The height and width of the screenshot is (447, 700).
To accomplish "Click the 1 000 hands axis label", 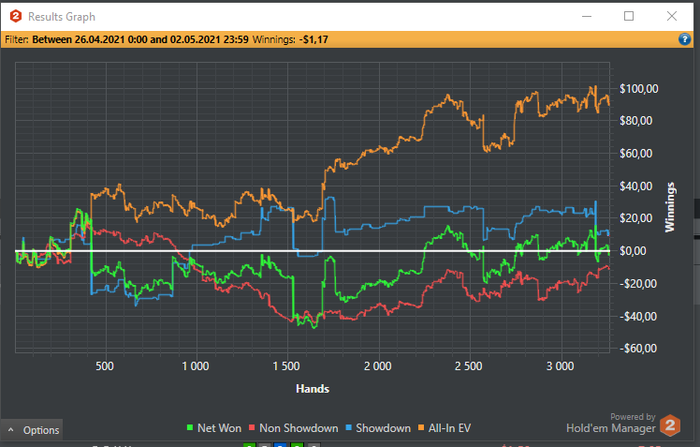I will [x=196, y=366].
